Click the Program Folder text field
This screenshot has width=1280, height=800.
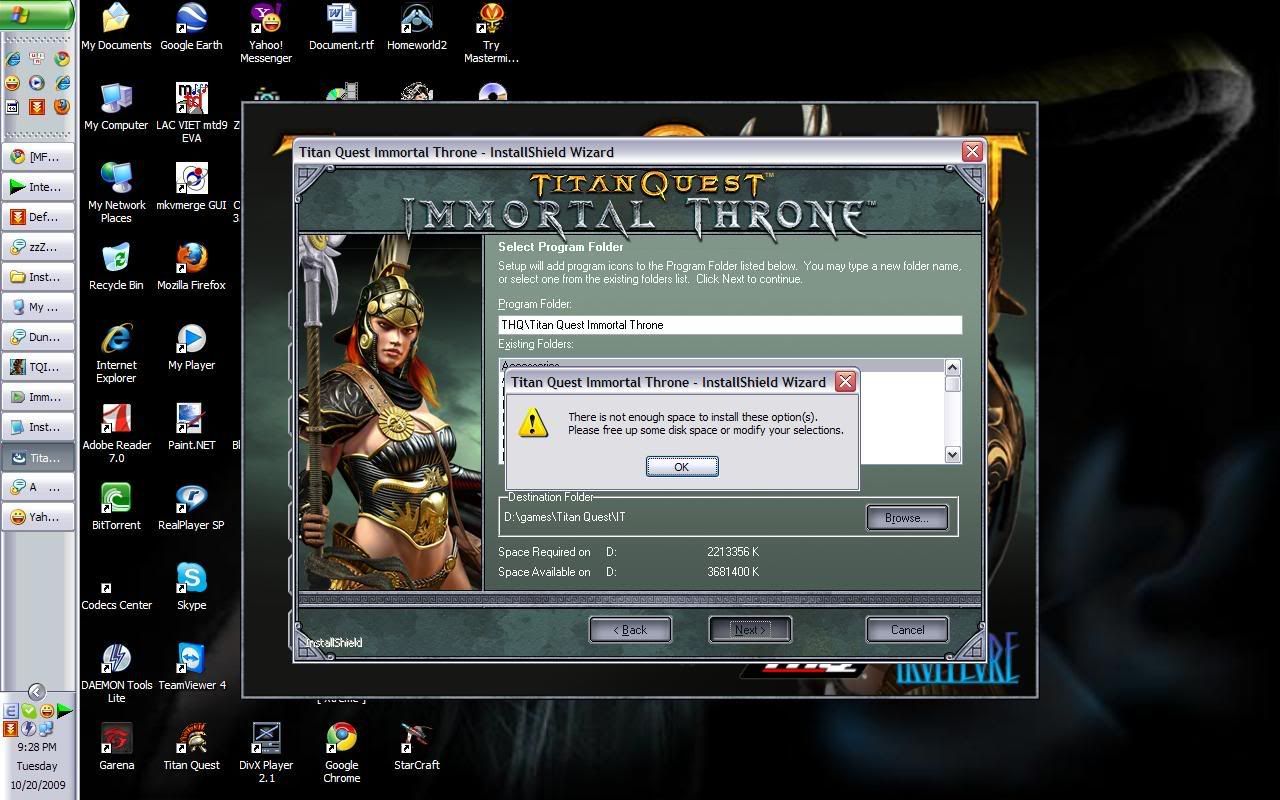point(730,325)
